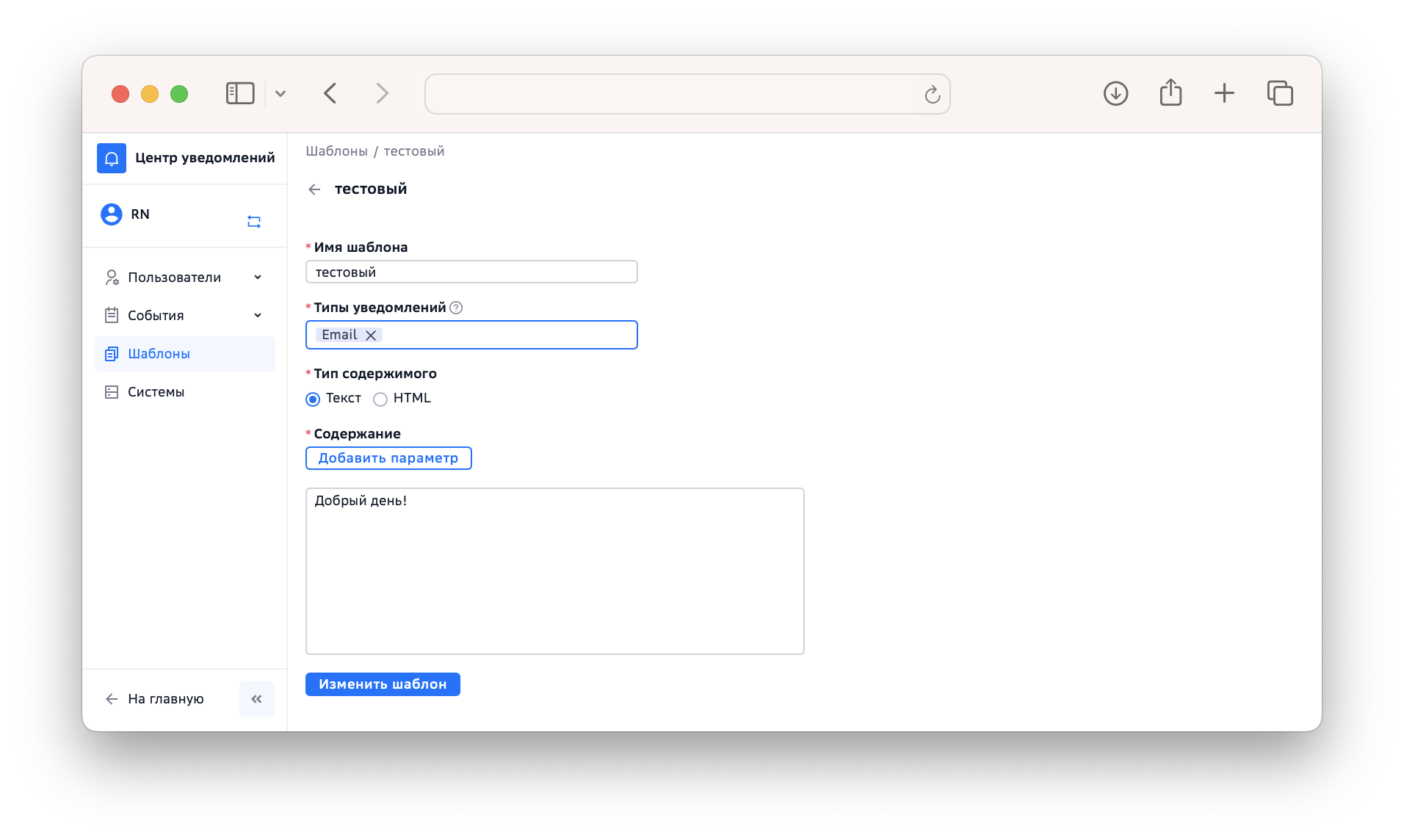Click the Пользователи user-gear icon
Viewport: 1404px width, 840px height.
pyautogui.click(x=112, y=278)
